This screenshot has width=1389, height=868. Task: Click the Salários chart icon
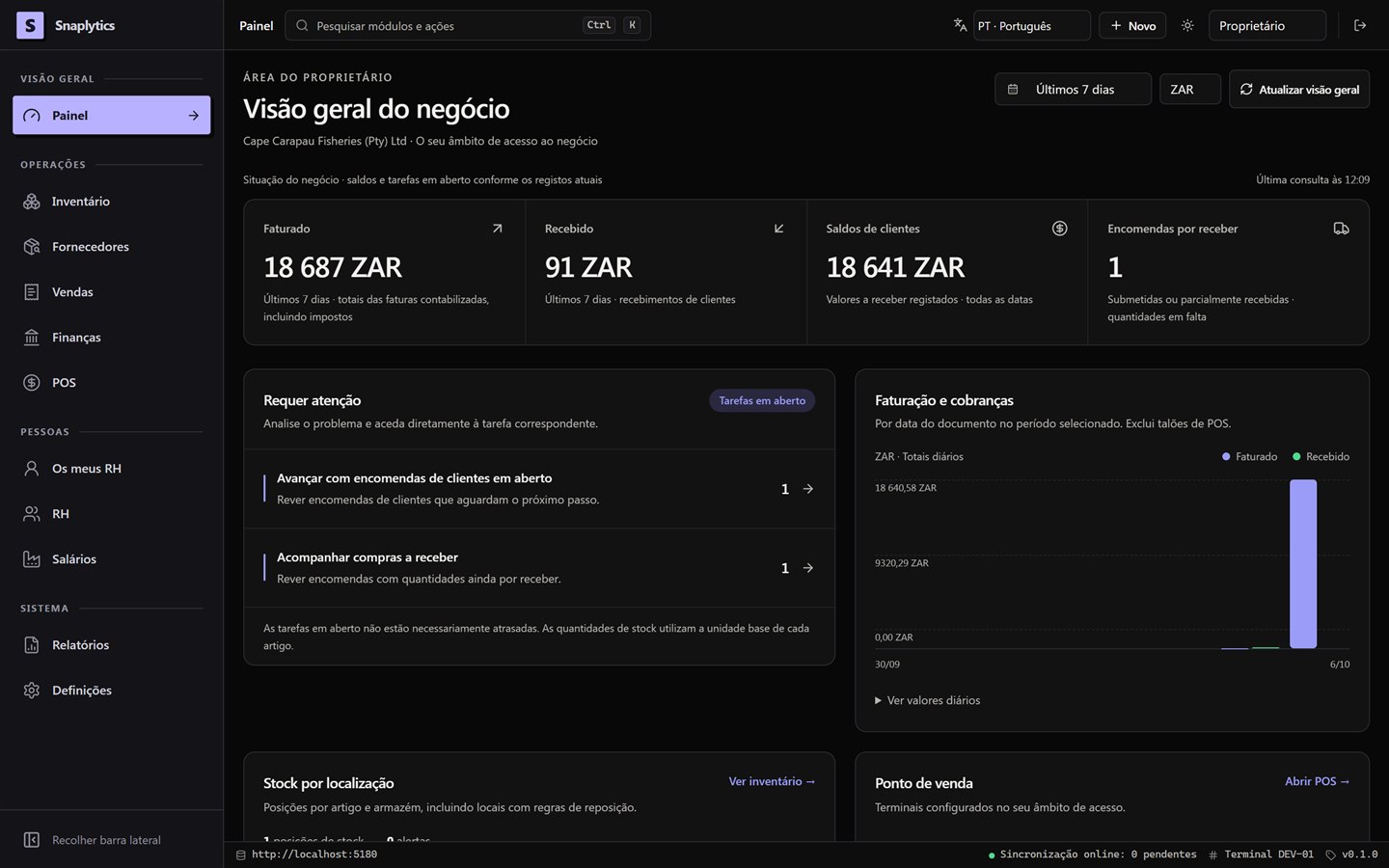(32, 559)
